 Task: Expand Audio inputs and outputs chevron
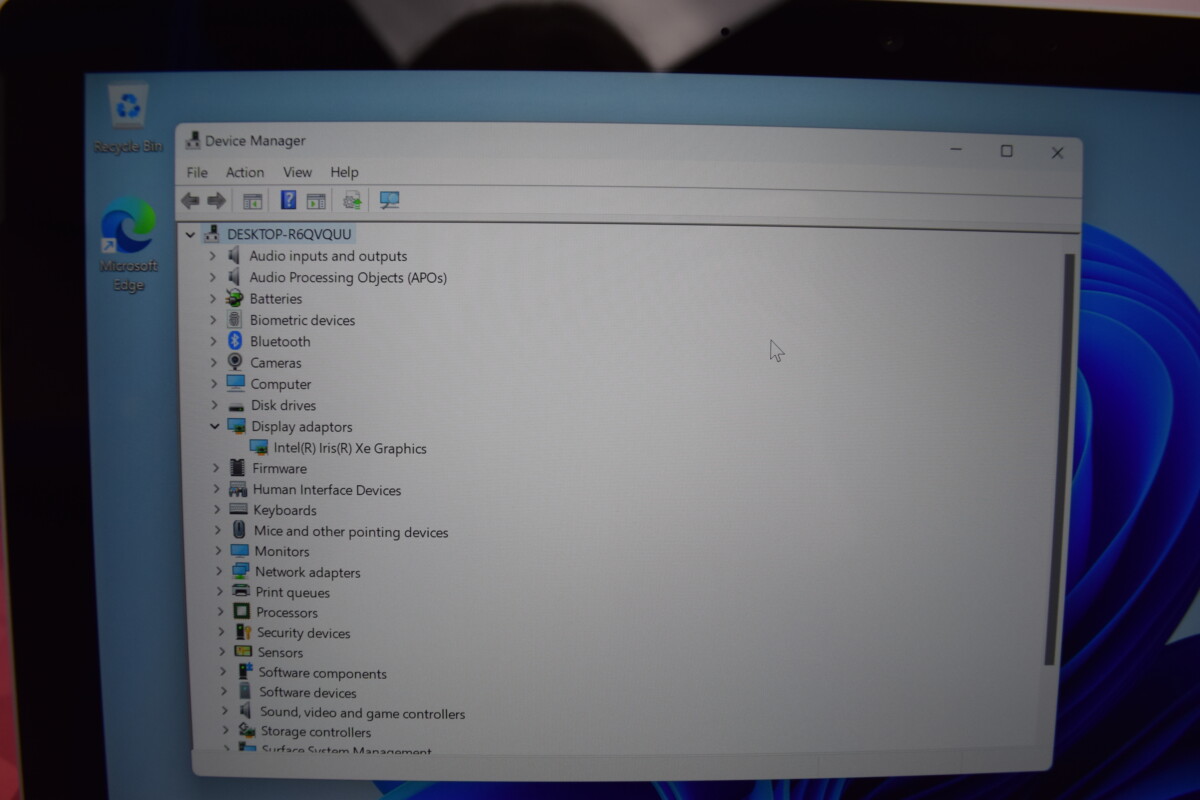(x=212, y=256)
